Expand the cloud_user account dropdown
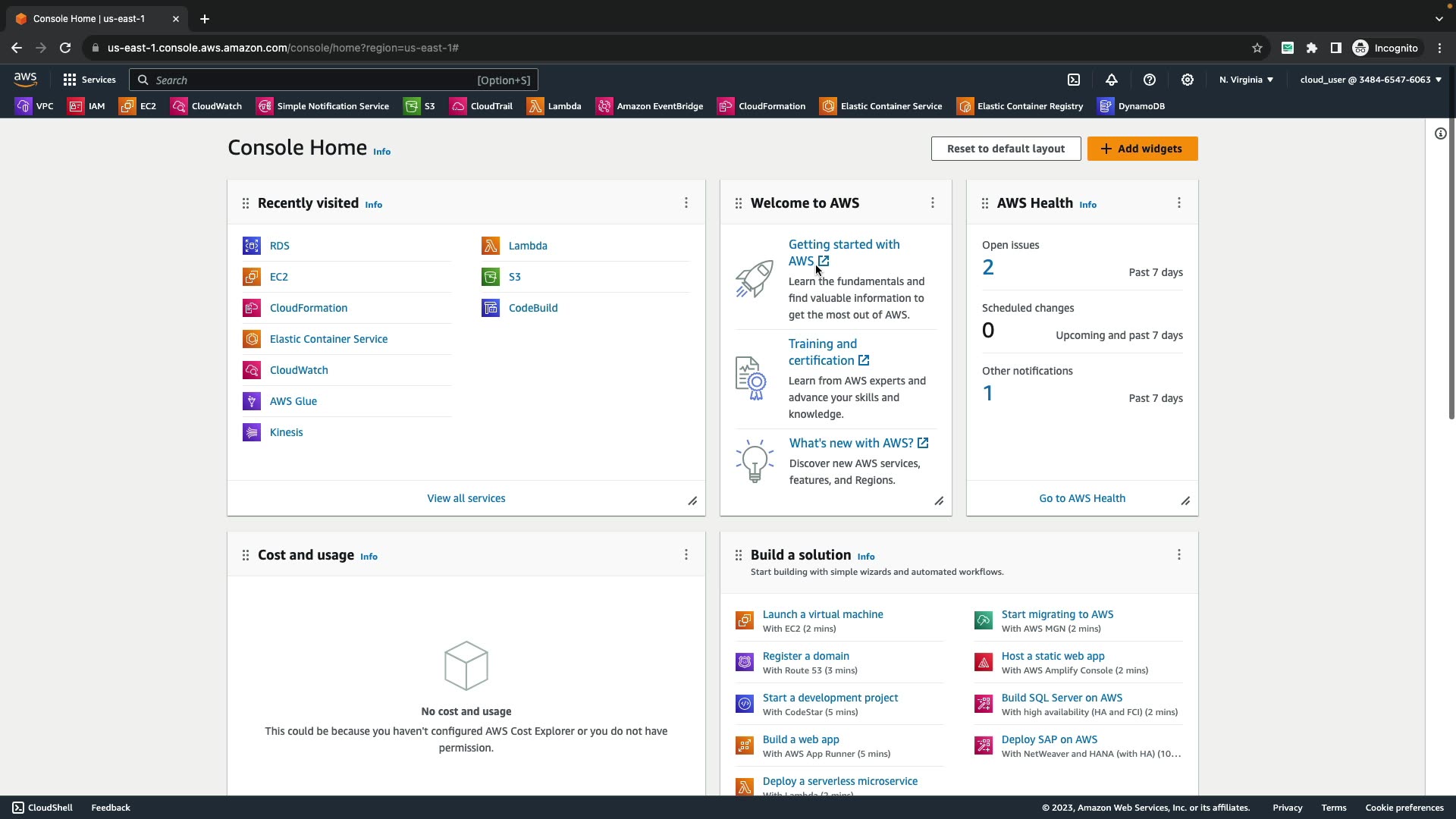1456x819 pixels. (x=1370, y=80)
